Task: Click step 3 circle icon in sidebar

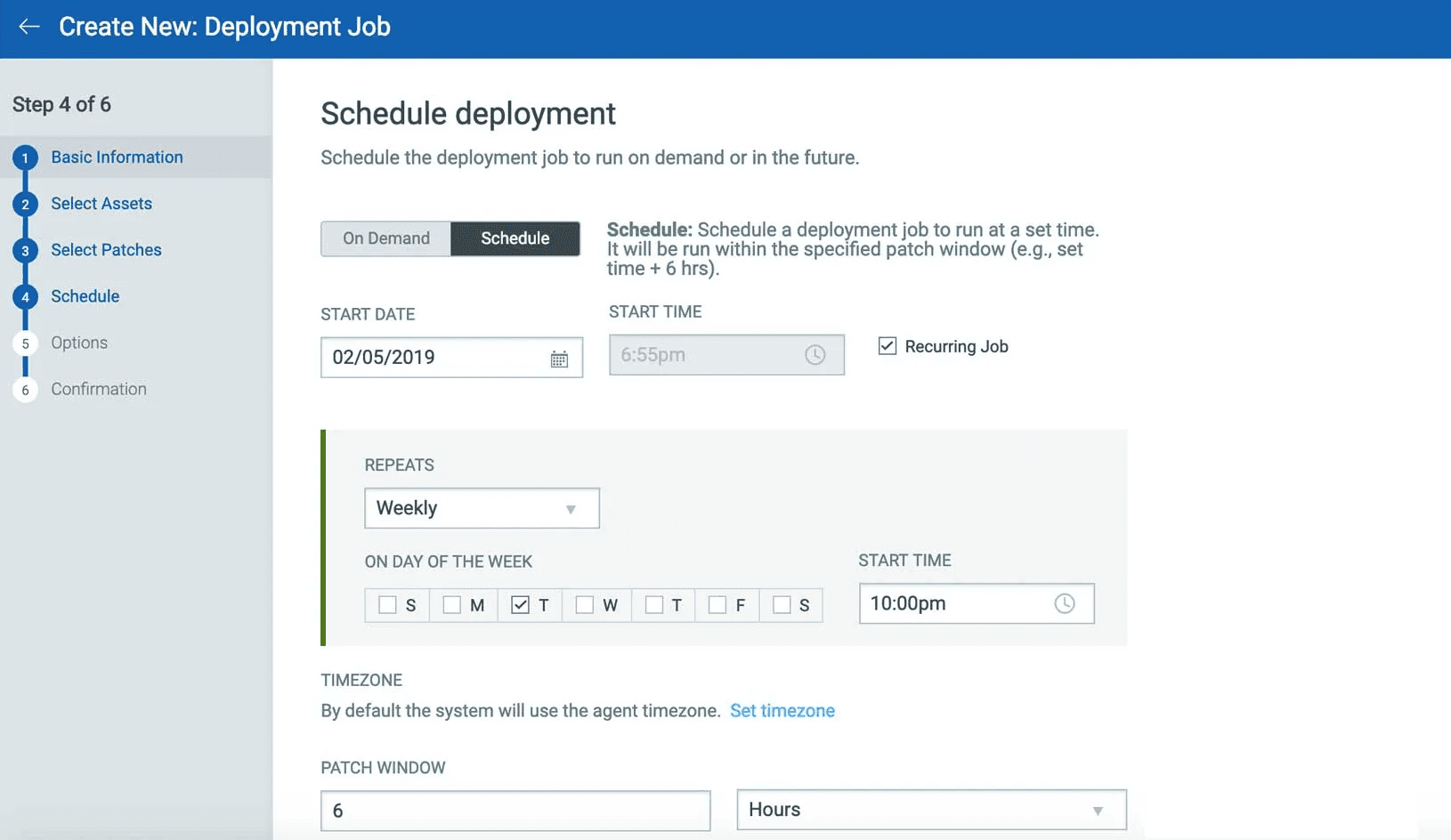Action: click(25, 251)
